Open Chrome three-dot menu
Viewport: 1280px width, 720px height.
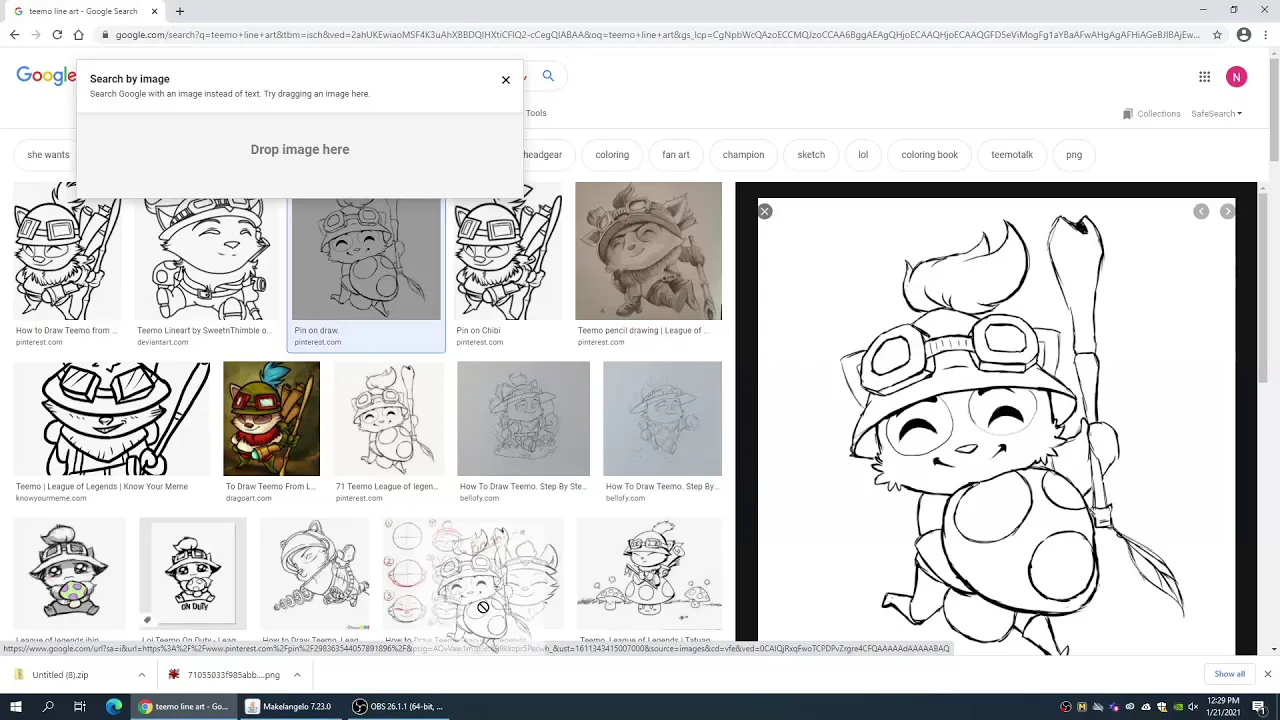point(1265,35)
